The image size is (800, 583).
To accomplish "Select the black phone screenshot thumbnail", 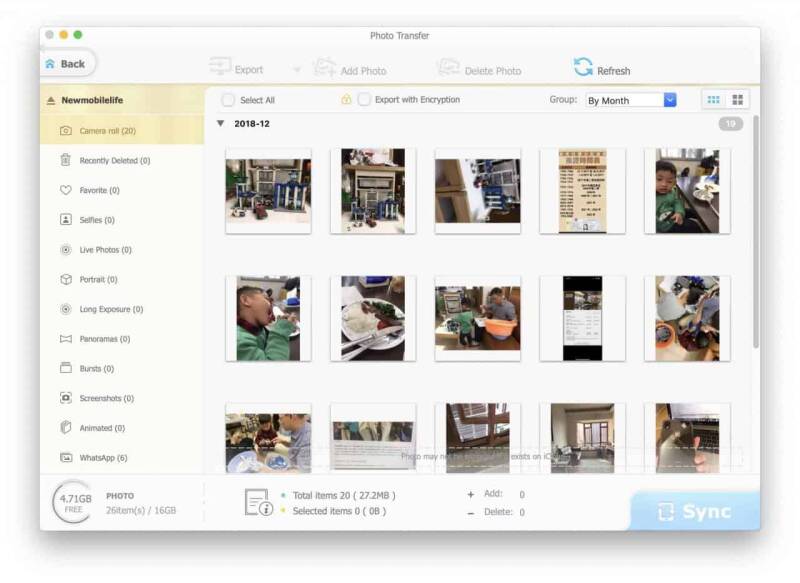I will [x=582, y=318].
